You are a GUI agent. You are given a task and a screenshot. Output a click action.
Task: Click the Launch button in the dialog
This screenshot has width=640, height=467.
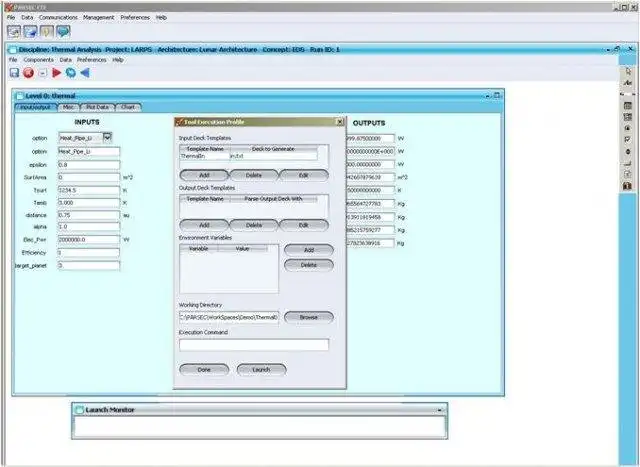[261, 369]
